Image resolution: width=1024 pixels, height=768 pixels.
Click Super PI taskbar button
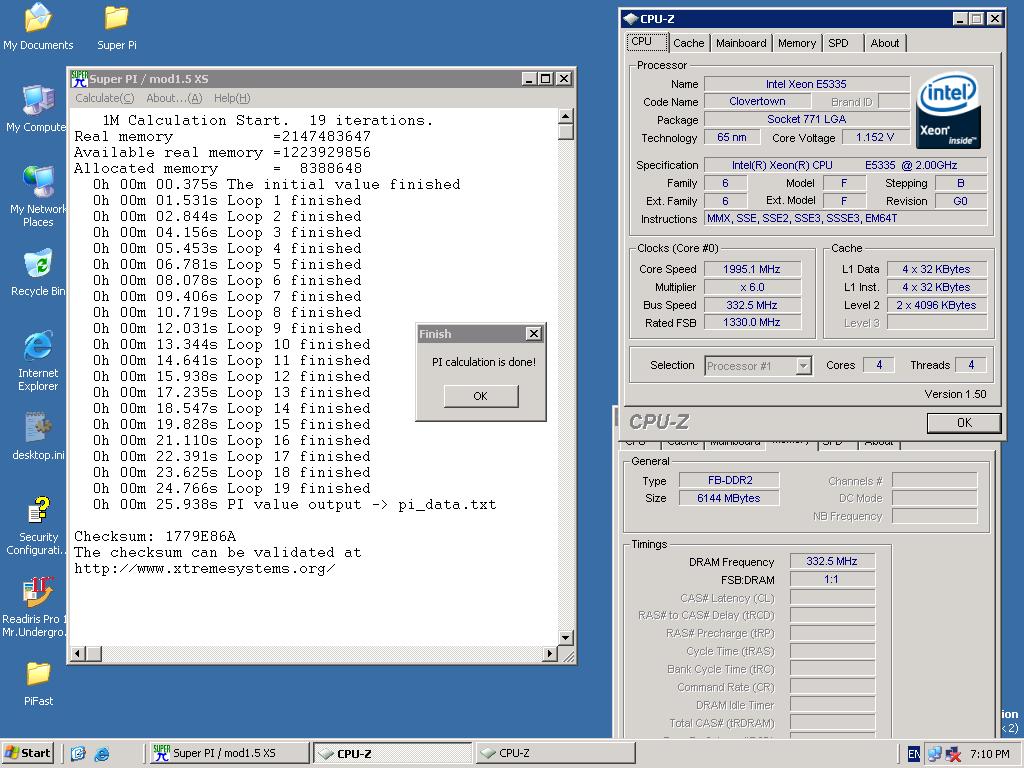click(229, 753)
